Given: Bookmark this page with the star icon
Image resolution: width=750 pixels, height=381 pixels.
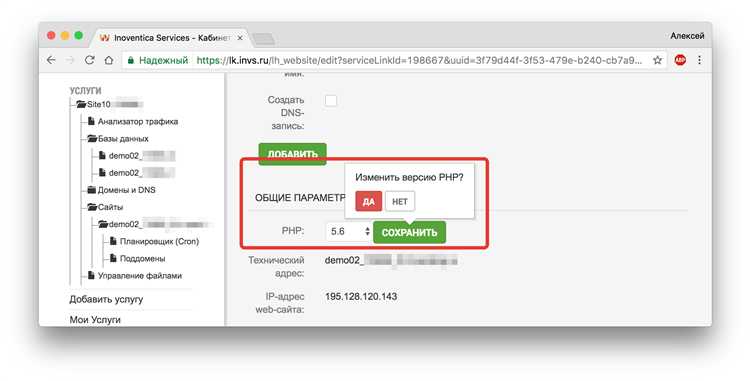Looking at the screenshot, I should [658, 60].
